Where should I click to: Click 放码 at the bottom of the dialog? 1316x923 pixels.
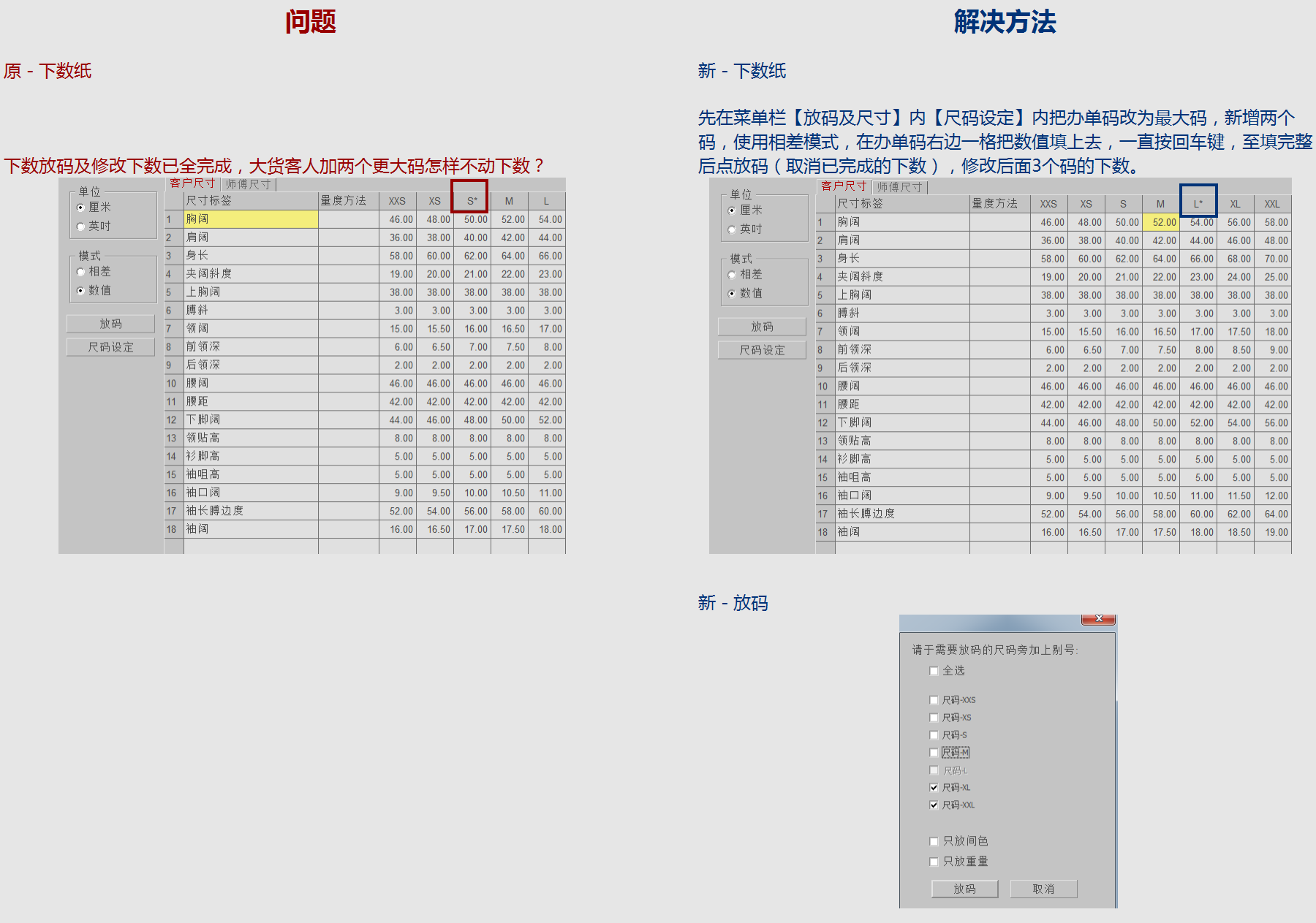pyautogui.click(x=964, y=889)
